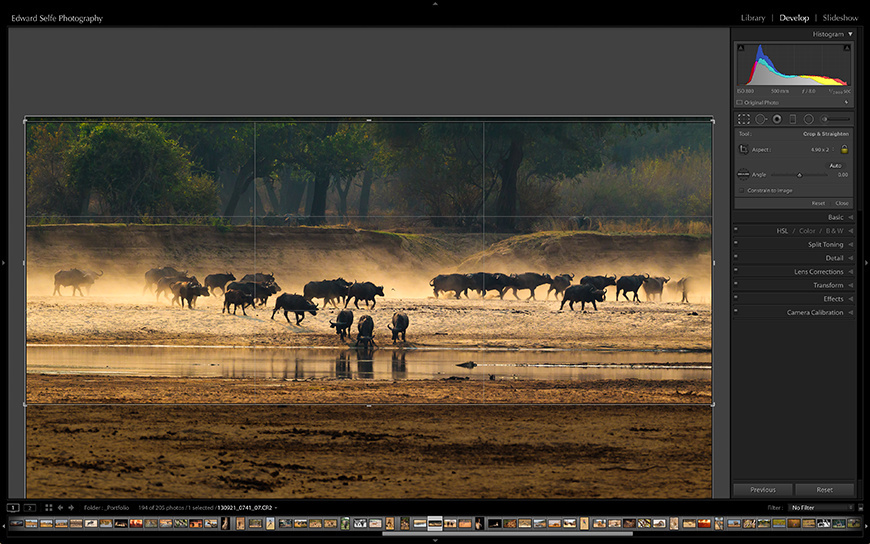
Task: Toggle the filter switch beside No Filter
Action: 861,507
